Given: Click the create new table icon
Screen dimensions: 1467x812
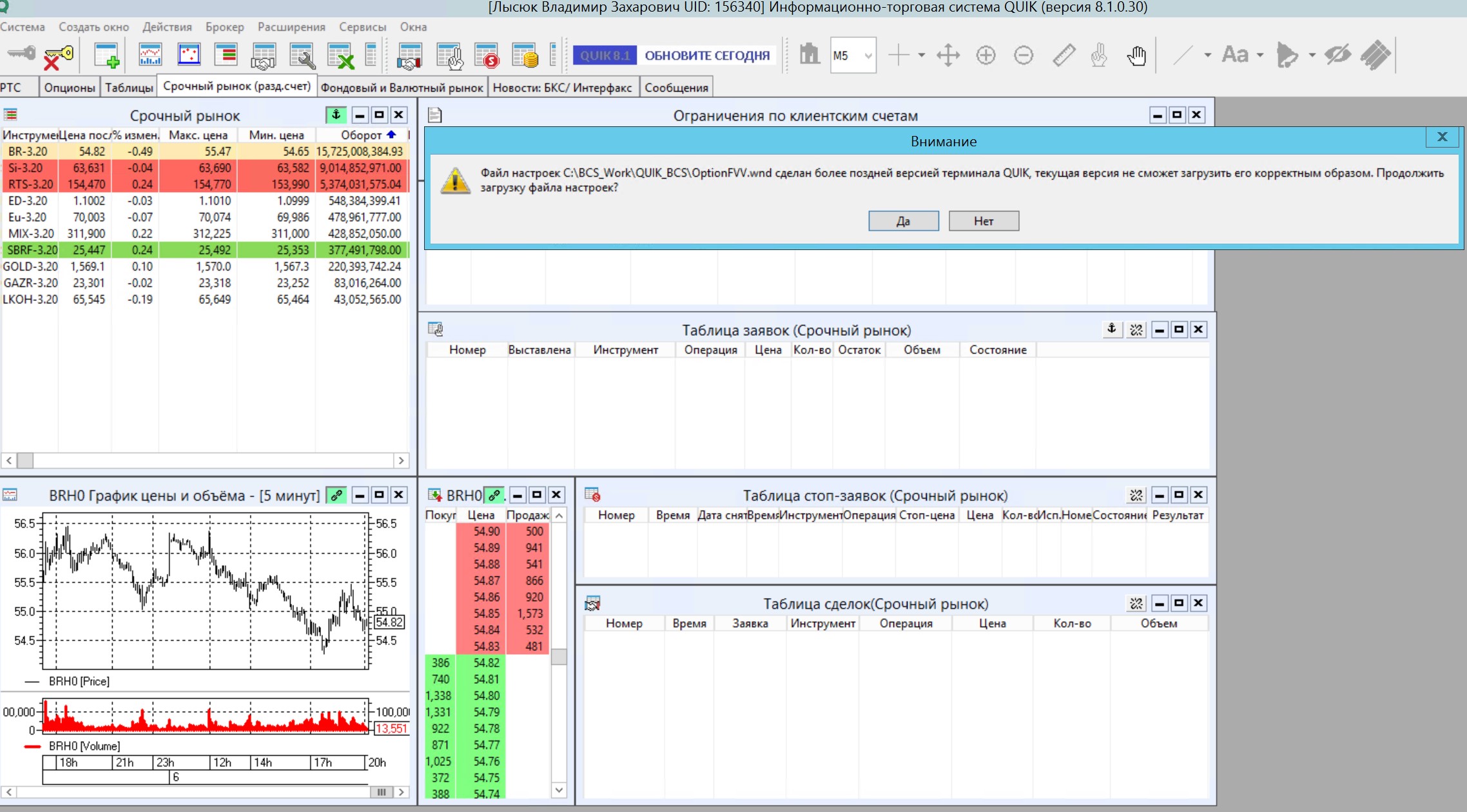Looking at the screenshot, I should click(x=106, y=56).
